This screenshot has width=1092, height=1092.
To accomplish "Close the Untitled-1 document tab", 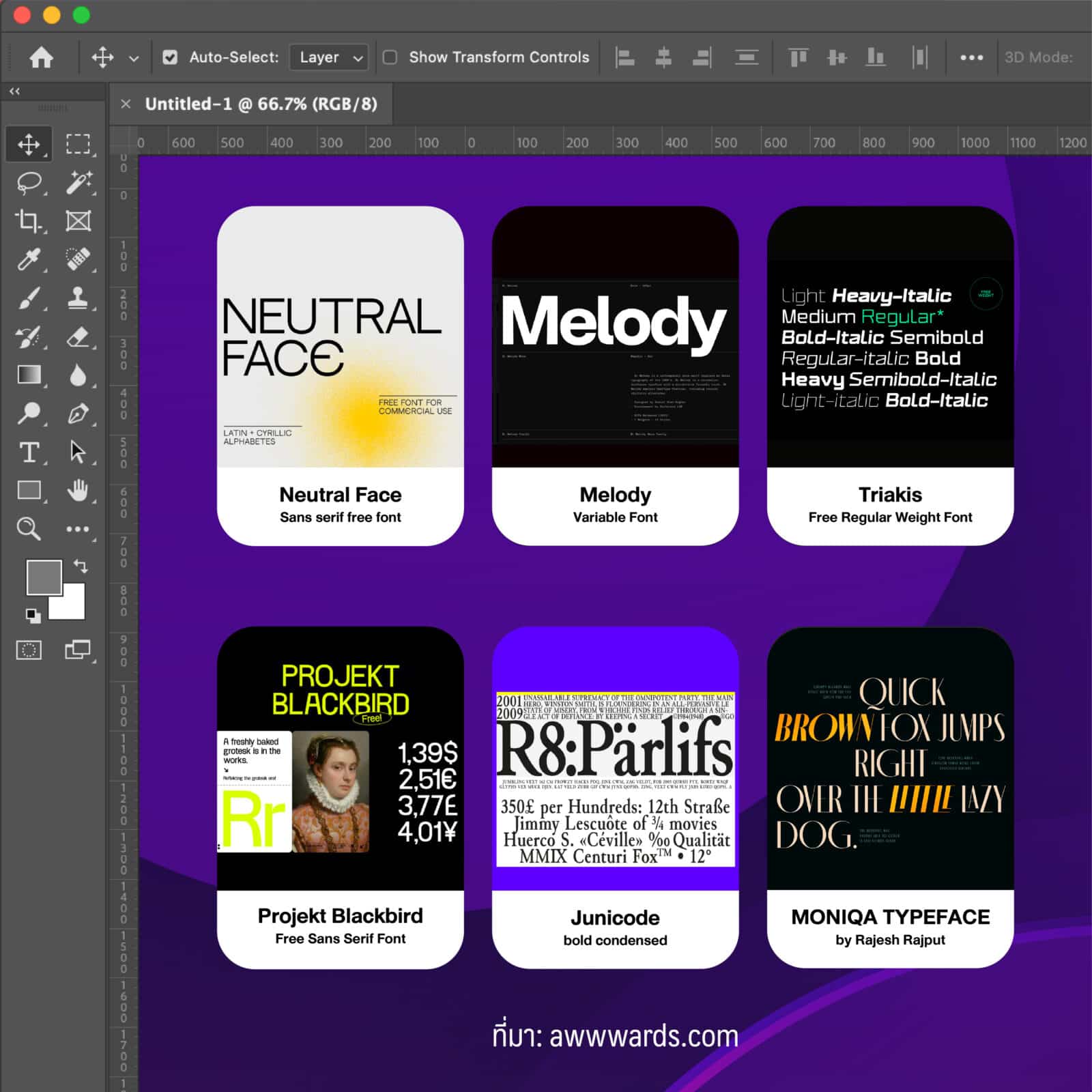I will [126, 104].
